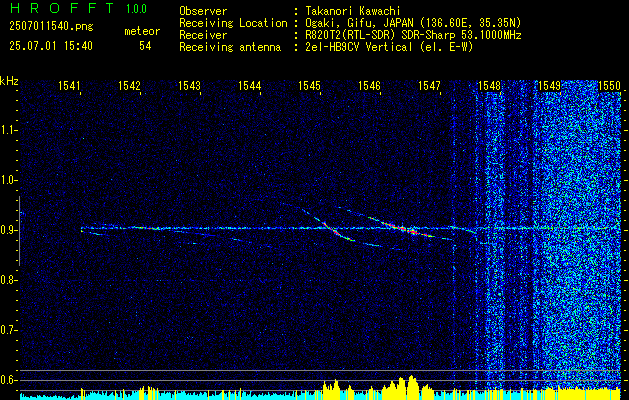This screenshot has height=400, width=629.
Task: Click the HROFFT program title
Action: click(x=61, y=8)
